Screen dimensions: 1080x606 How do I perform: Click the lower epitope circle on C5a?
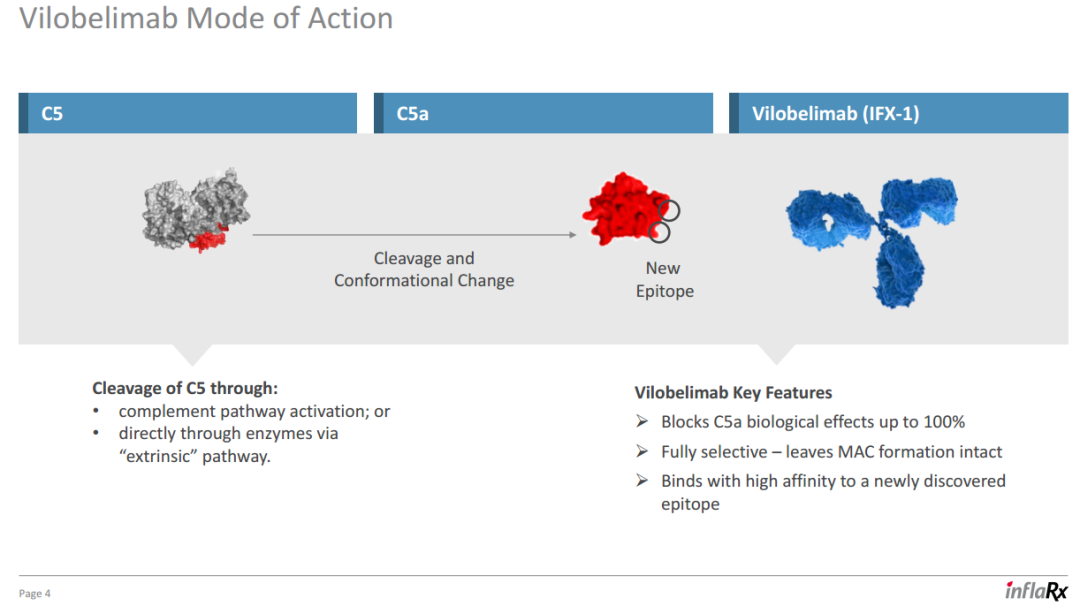tap(659, 232)
